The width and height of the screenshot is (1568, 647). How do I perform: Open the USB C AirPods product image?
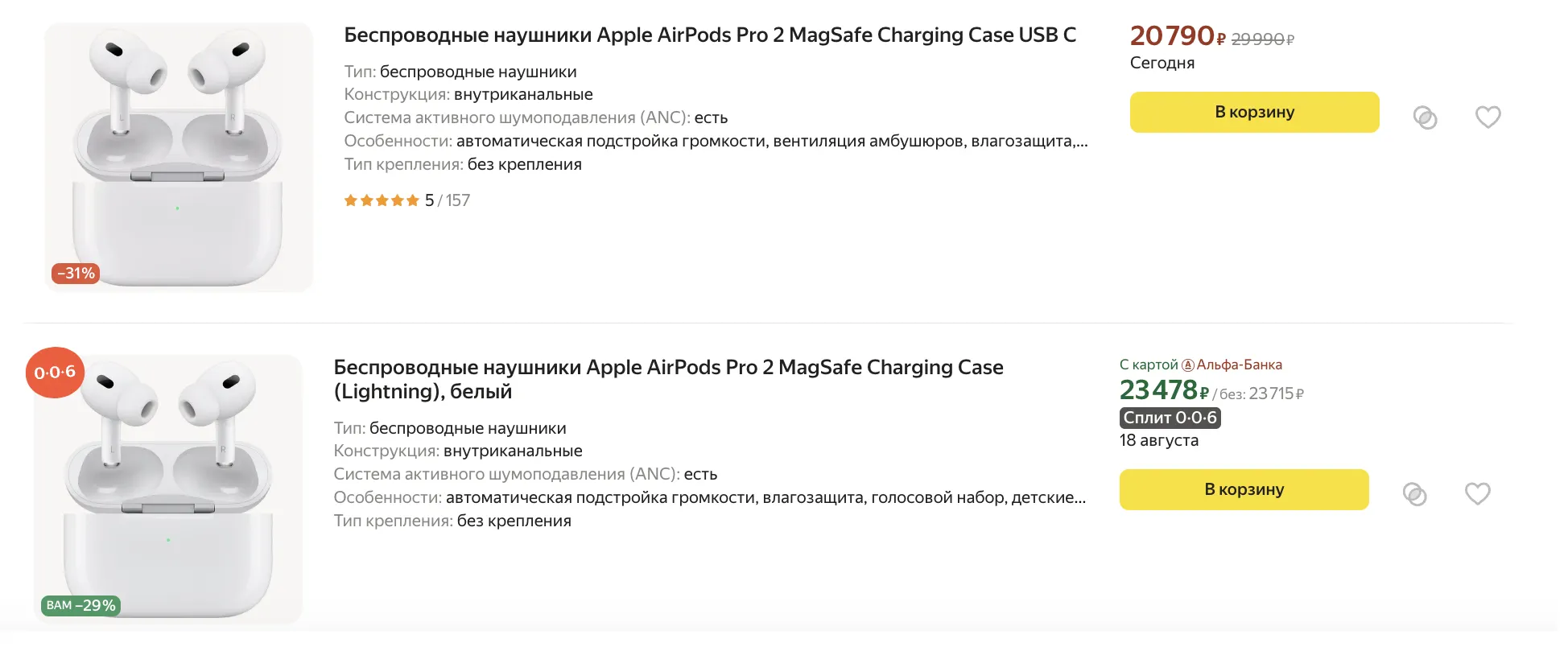tap(178, 157)
